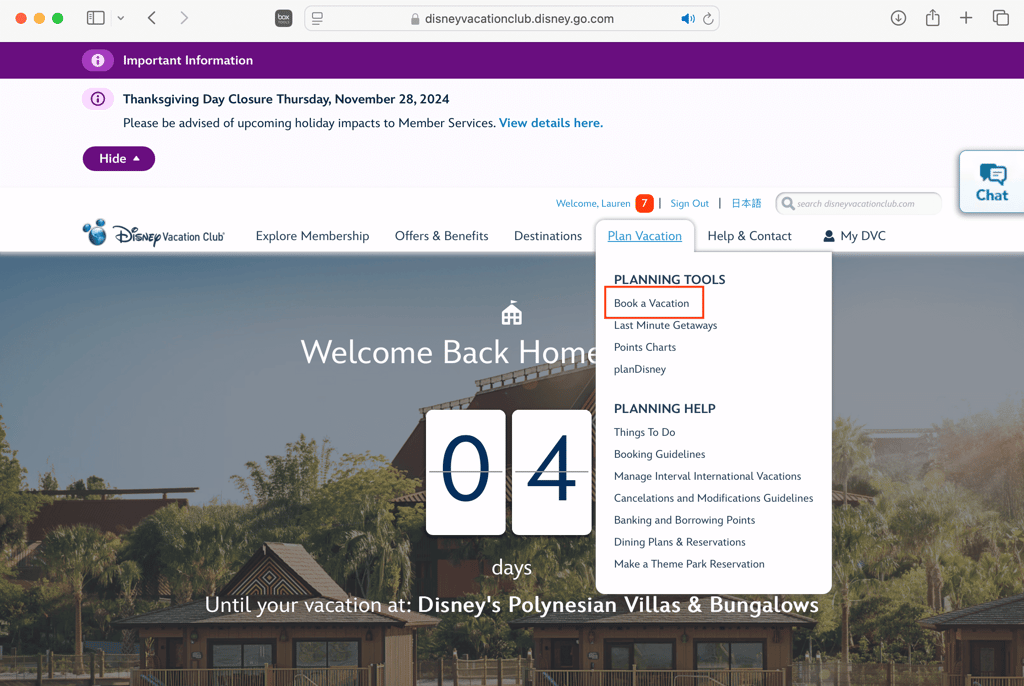Screen dimensions: 1024x686
Task: Open the View details here link
Action: [x=551, y=123]
